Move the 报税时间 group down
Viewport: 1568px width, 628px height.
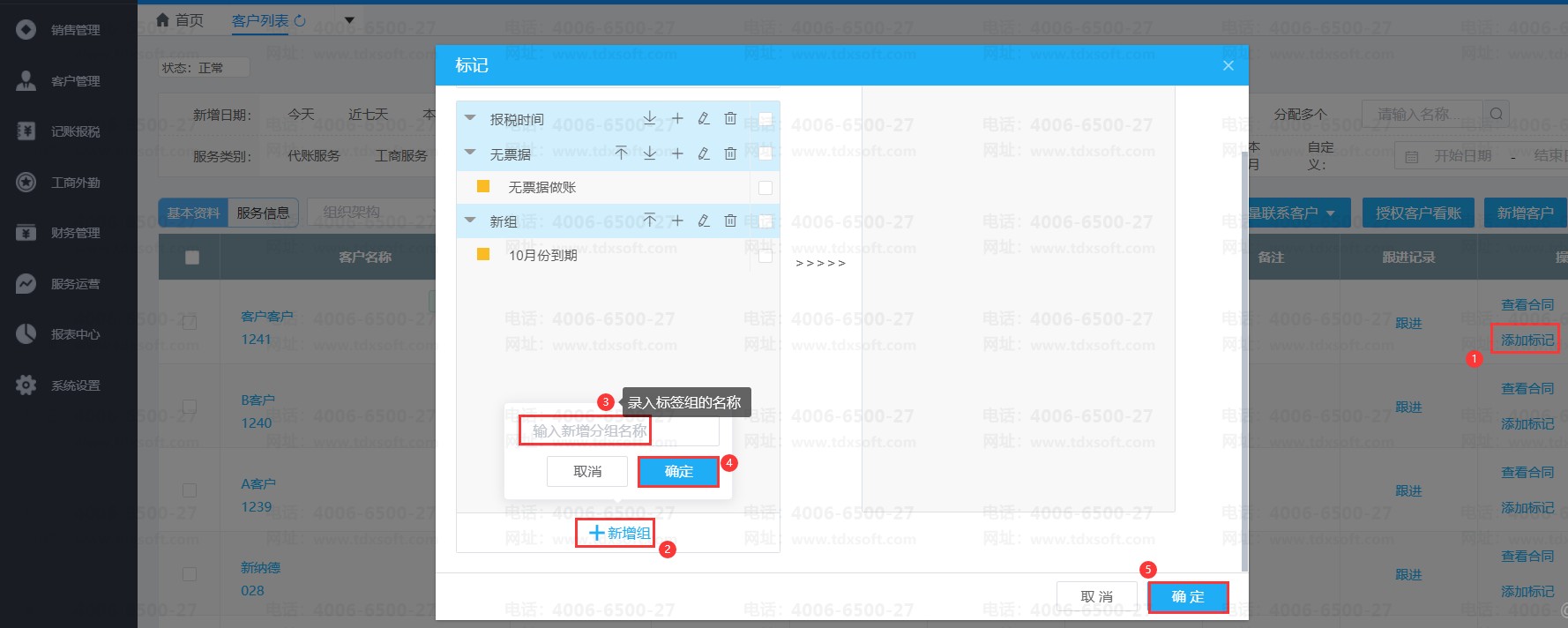[649, 118]
